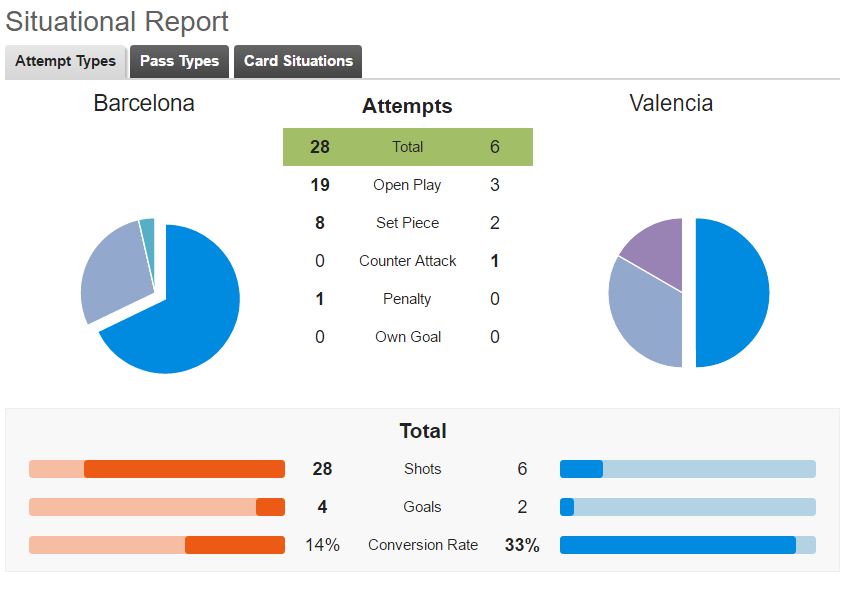Click Valencia's blue Shots bar
Screen dimensions: 852x590
pos(581,469)
